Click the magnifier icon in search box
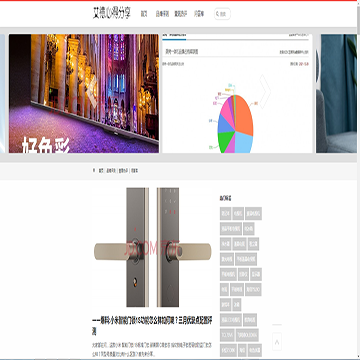 (x=218, y=14)
